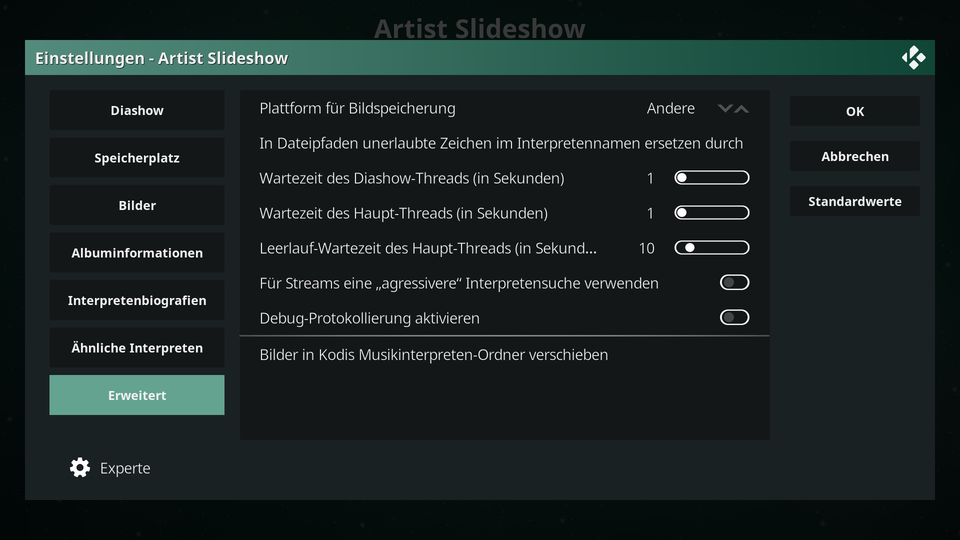Click the Andere platform value
The width and height of the screenshot is (960, 540).
[670, 108]
